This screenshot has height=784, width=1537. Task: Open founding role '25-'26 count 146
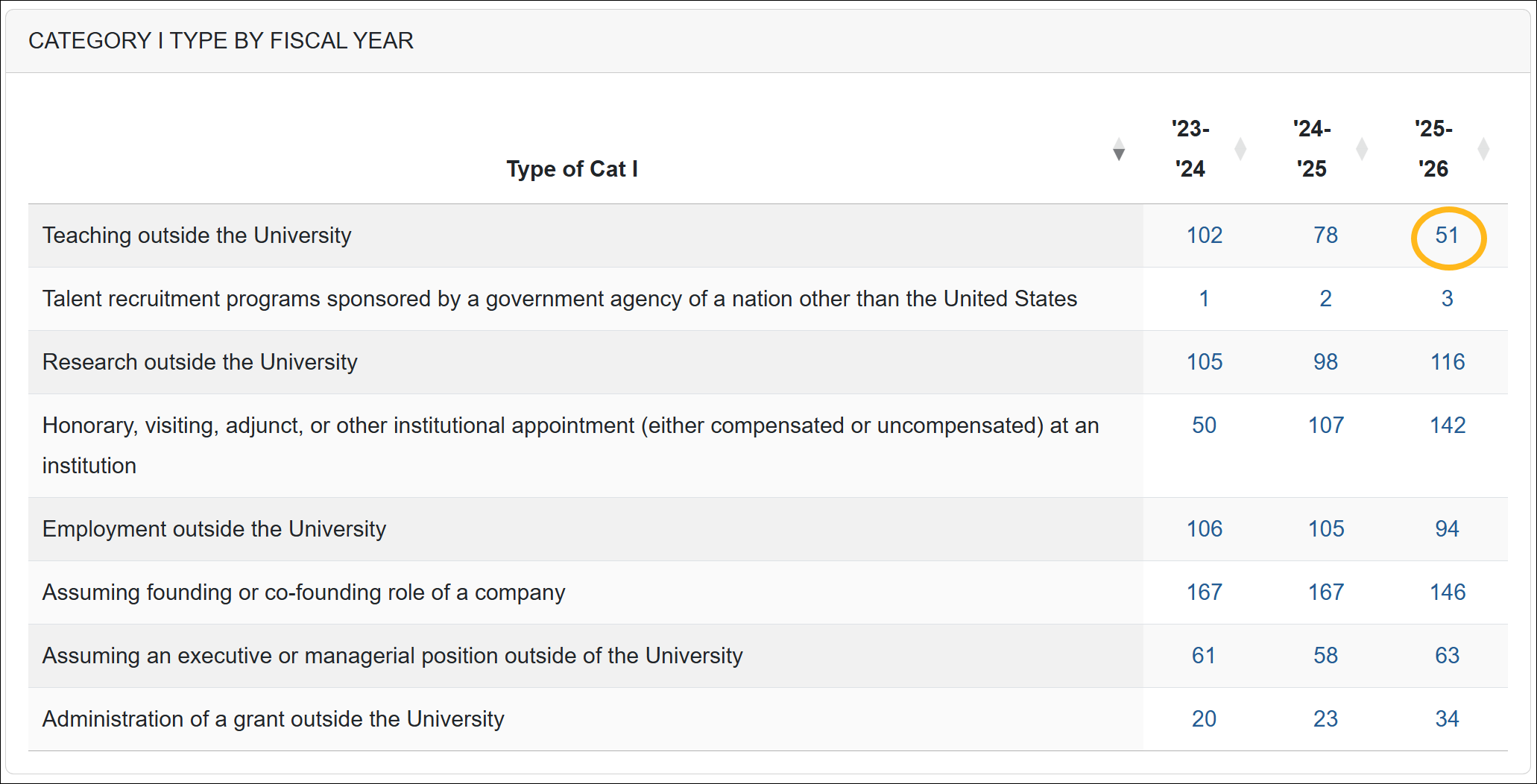tap(1447, 592)
